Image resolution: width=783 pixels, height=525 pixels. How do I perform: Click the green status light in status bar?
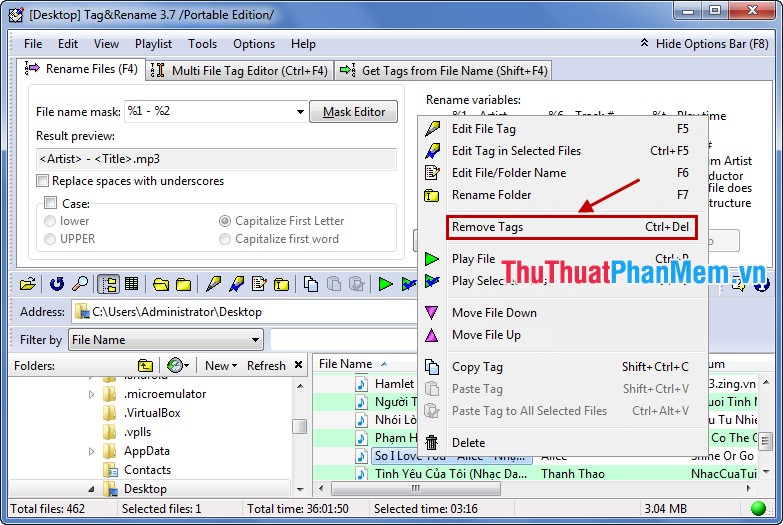758,508
